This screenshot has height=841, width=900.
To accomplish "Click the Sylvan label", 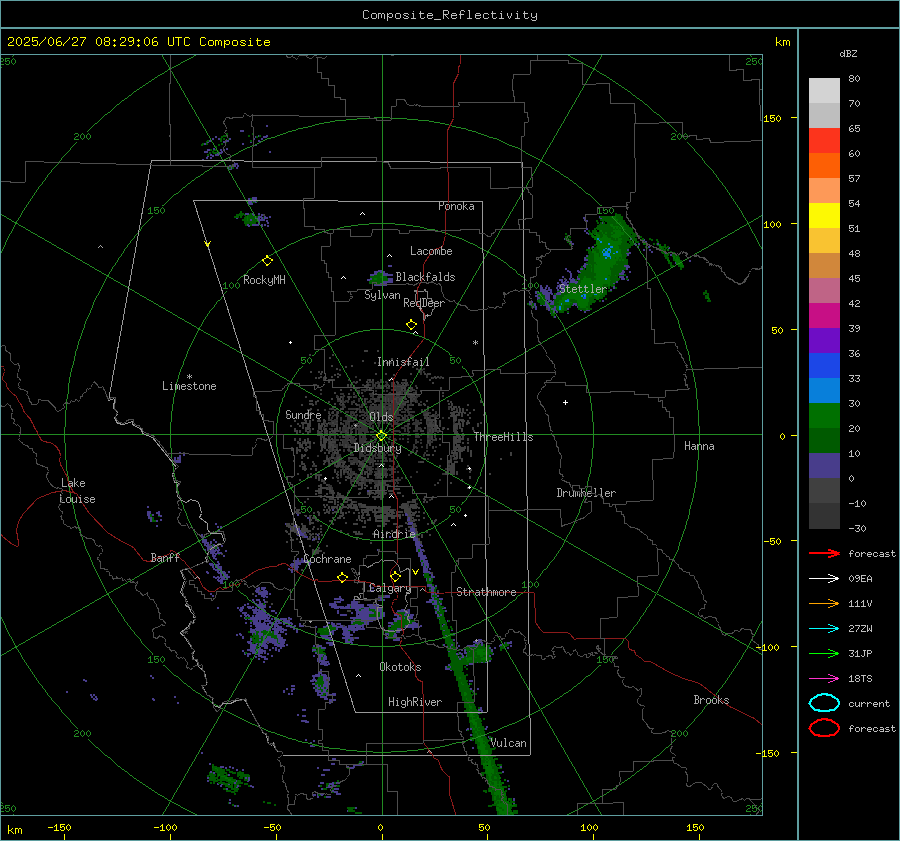I will (x=382, y=295).
